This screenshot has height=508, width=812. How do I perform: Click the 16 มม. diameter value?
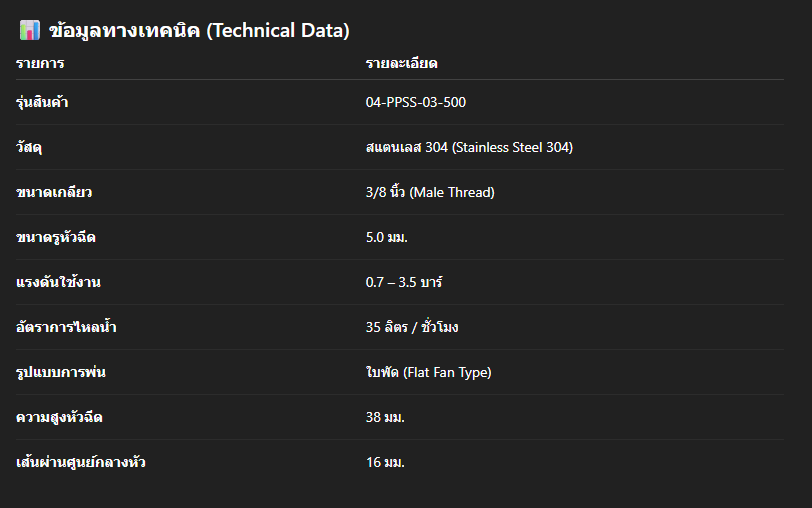[x=385, y=462]
